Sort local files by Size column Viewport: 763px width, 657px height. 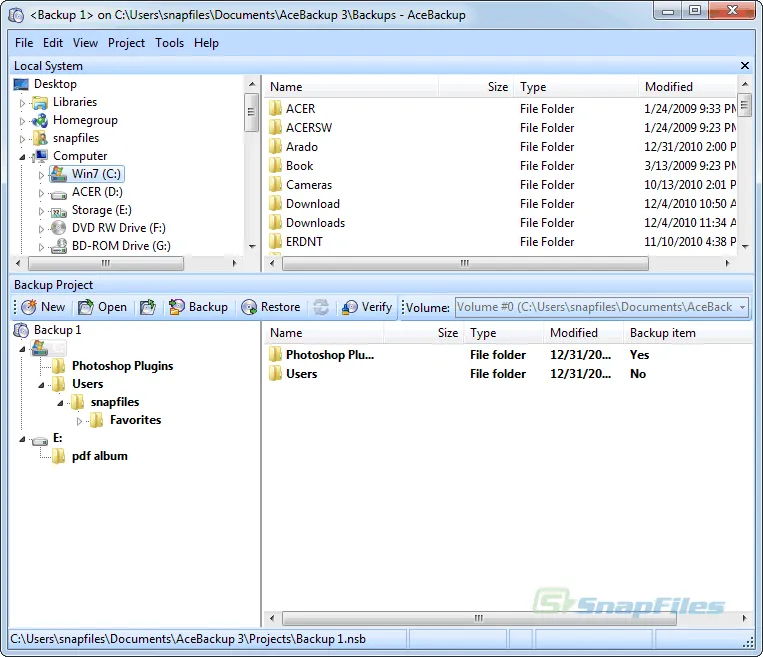[x=476, y=87]
